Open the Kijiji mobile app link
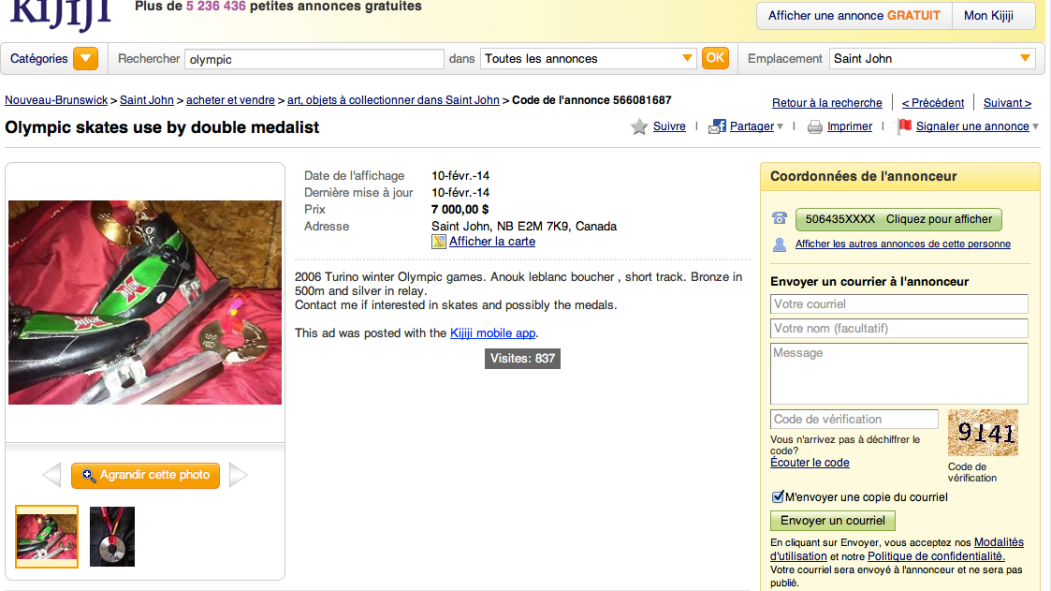Screen dimensions: 1051x591 tap(493, 333)
